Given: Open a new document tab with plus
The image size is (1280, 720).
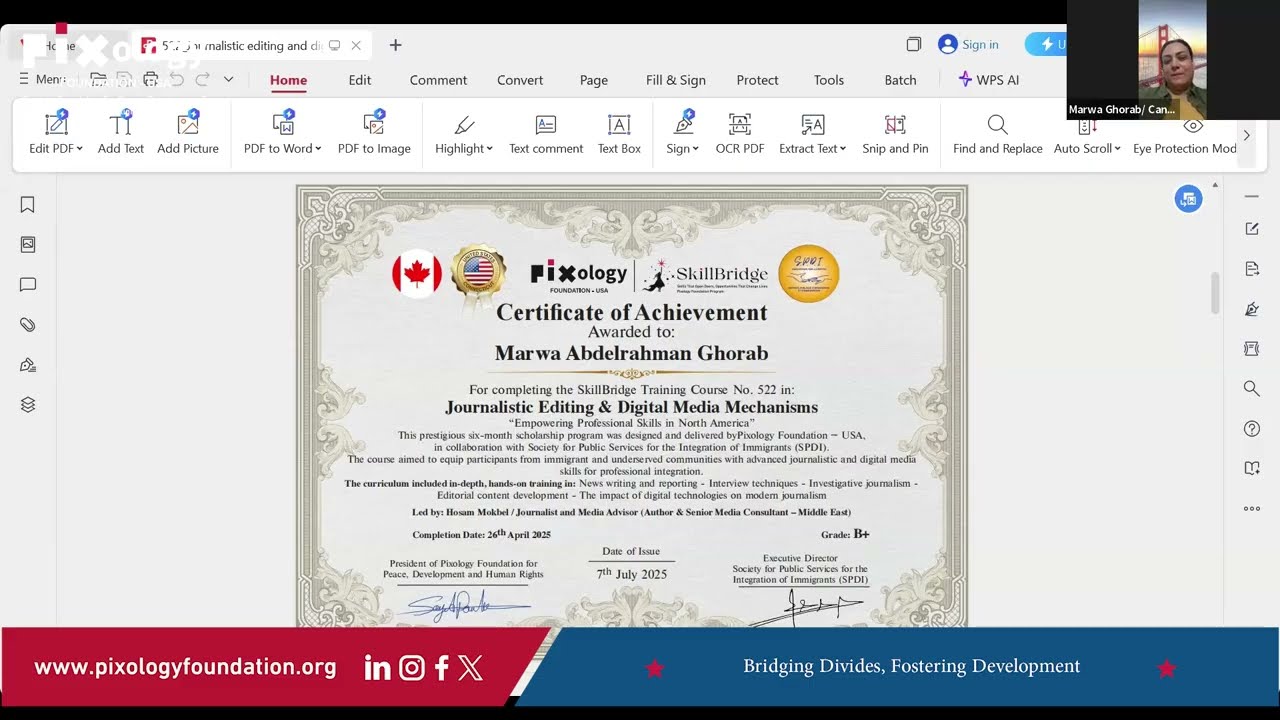Looking at the screenshot, I should [395, 45].
